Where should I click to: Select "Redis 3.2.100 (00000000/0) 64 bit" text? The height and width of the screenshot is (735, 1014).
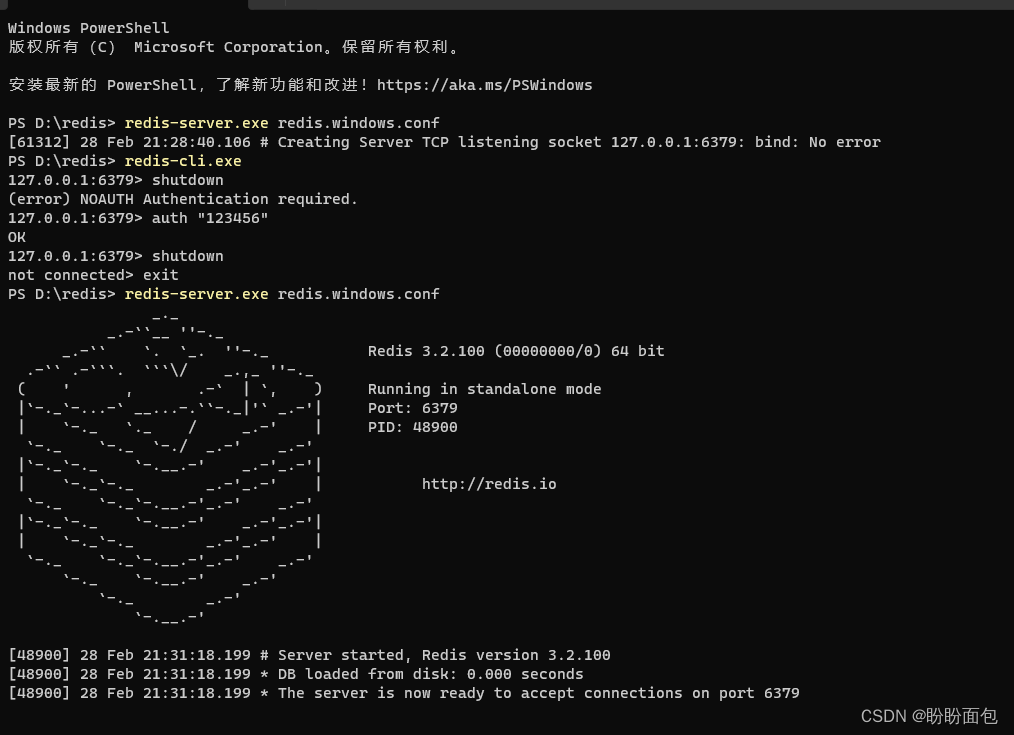point(516,351)
